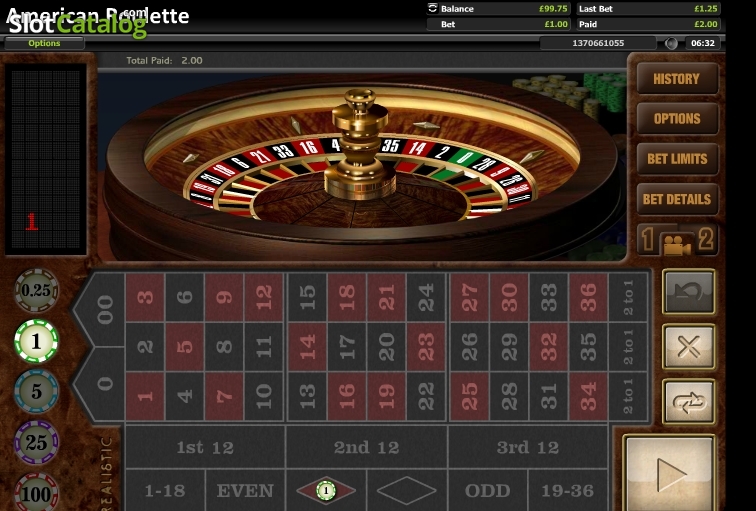Place bet on red diamond

pyautogui.click(x=326, y=491)
